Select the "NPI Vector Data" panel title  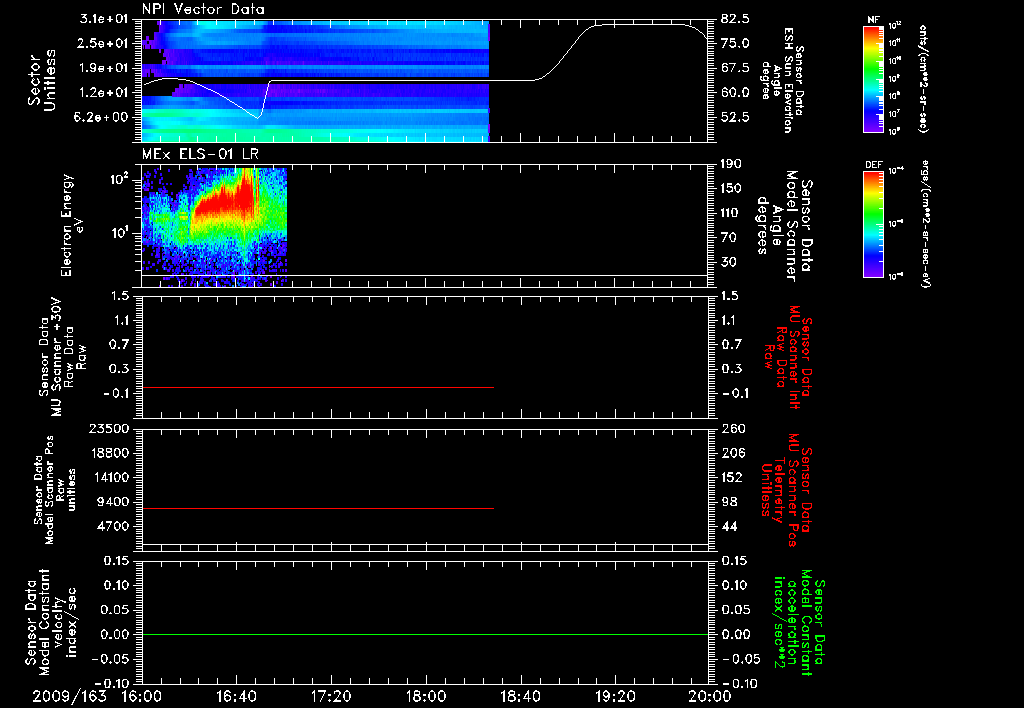pyautogui.click(x=204, y=9)
